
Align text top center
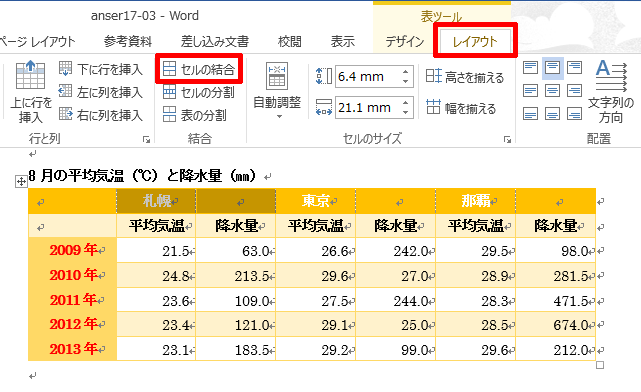pyautogui.click(x=552, y=67)
